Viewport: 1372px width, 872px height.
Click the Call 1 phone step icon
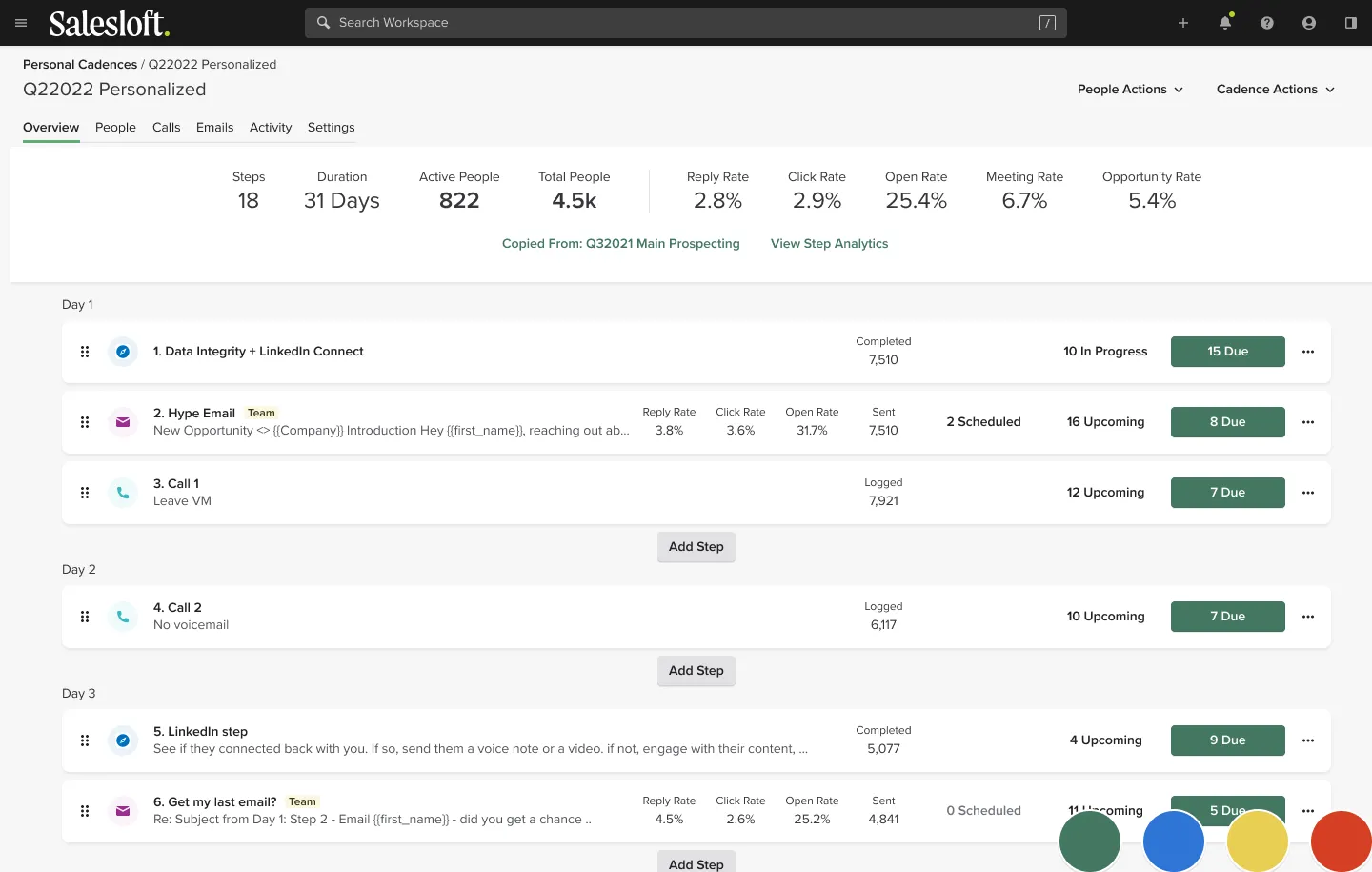point(123,493)
